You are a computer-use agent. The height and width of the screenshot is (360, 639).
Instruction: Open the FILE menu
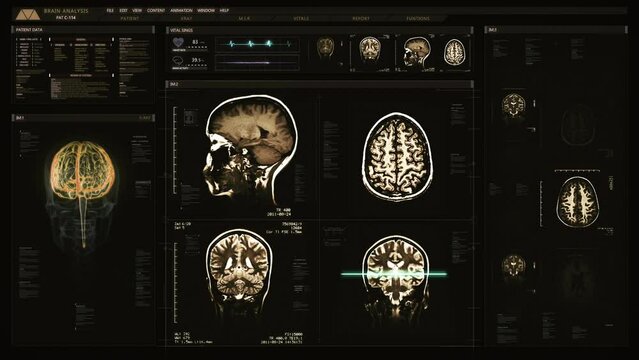(110, 11)
